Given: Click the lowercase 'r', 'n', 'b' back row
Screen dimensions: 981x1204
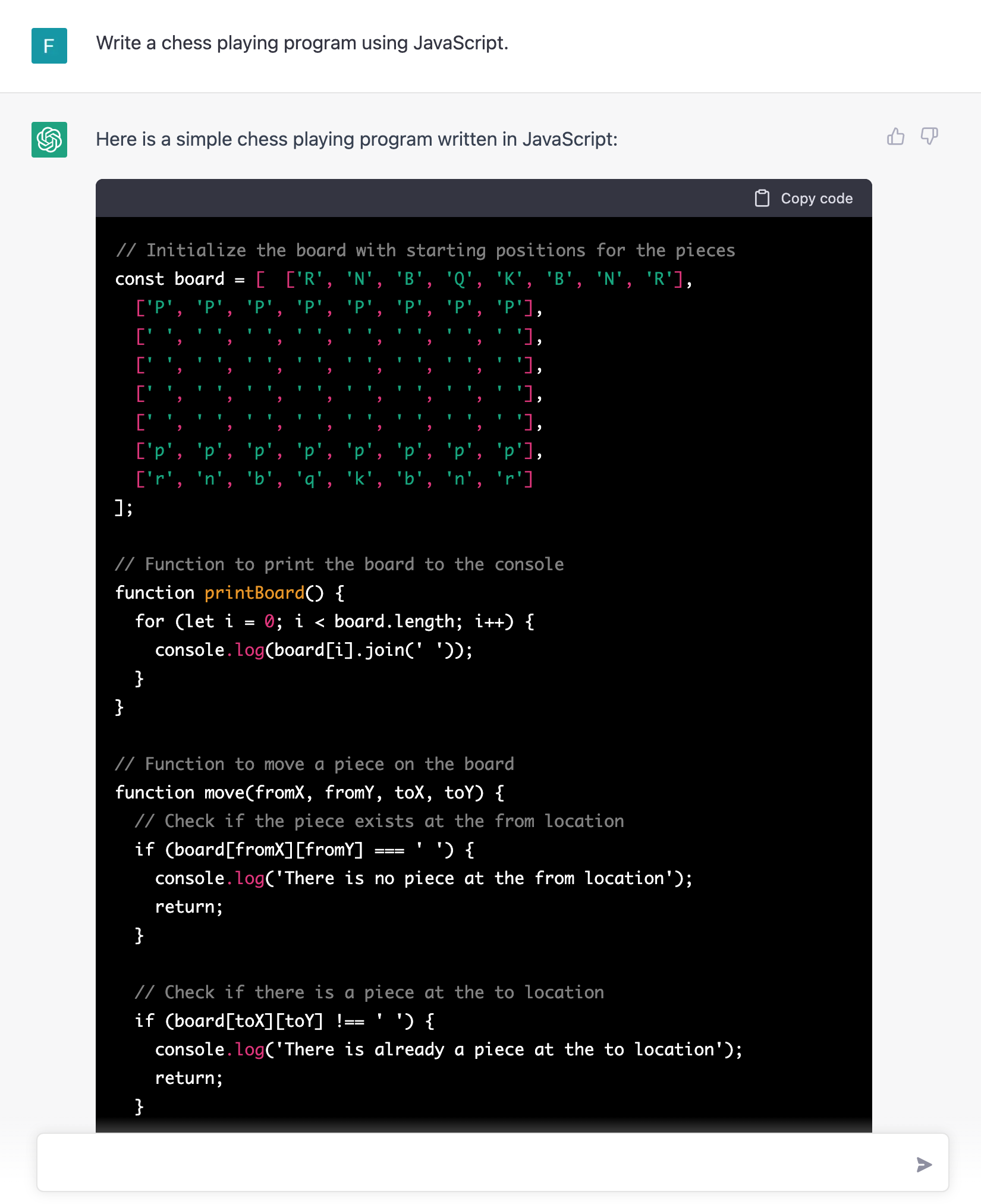Looking at the screenshot, I should pyautogui.click(x=334, y=479).
